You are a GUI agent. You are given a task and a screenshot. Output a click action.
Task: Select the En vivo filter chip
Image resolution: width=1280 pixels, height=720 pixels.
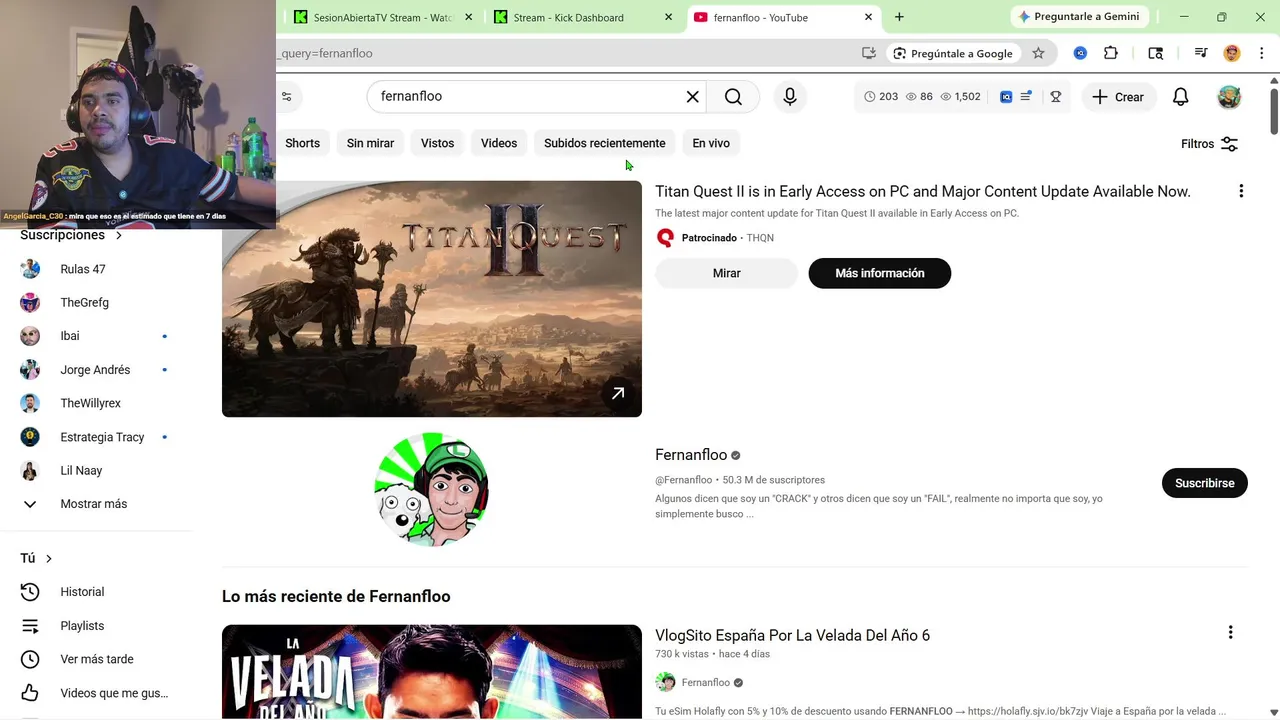pyautogui.click(x=711, y=143)
